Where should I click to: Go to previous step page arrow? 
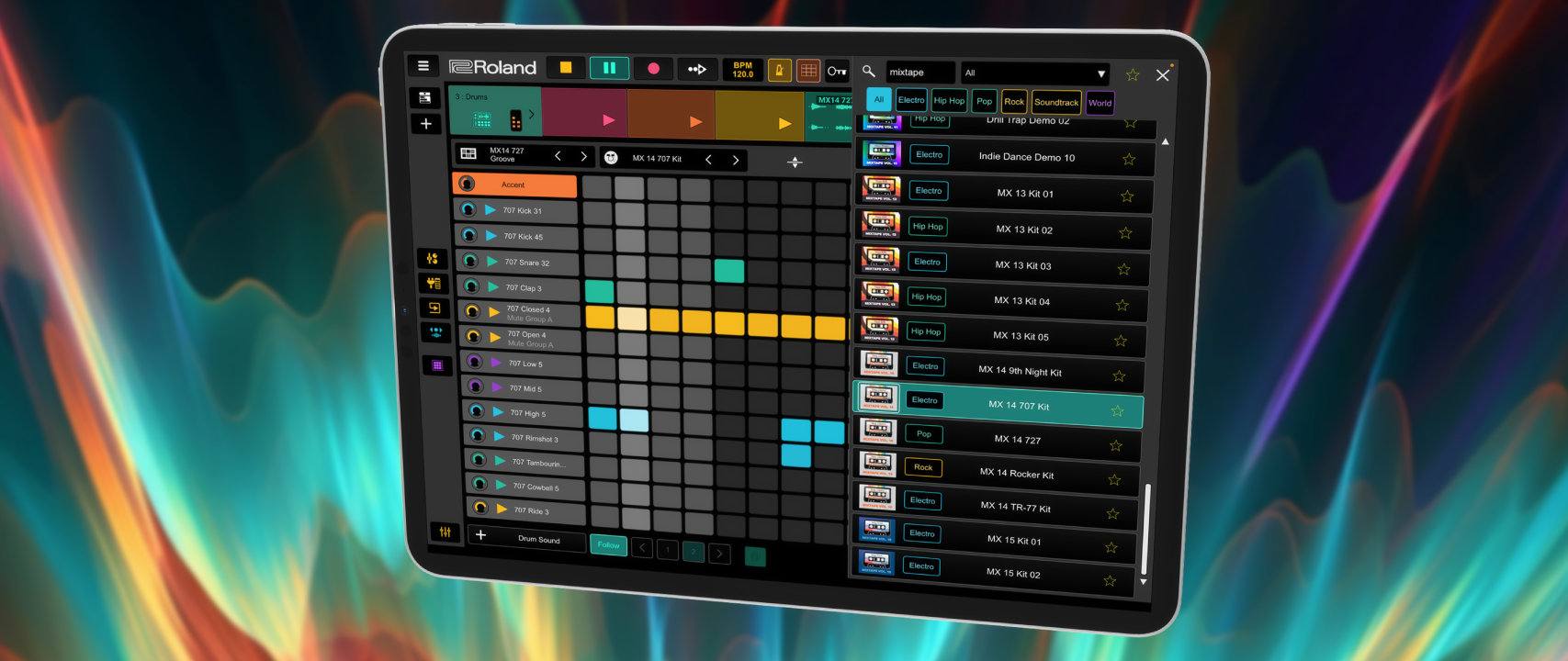click(643, 549)
